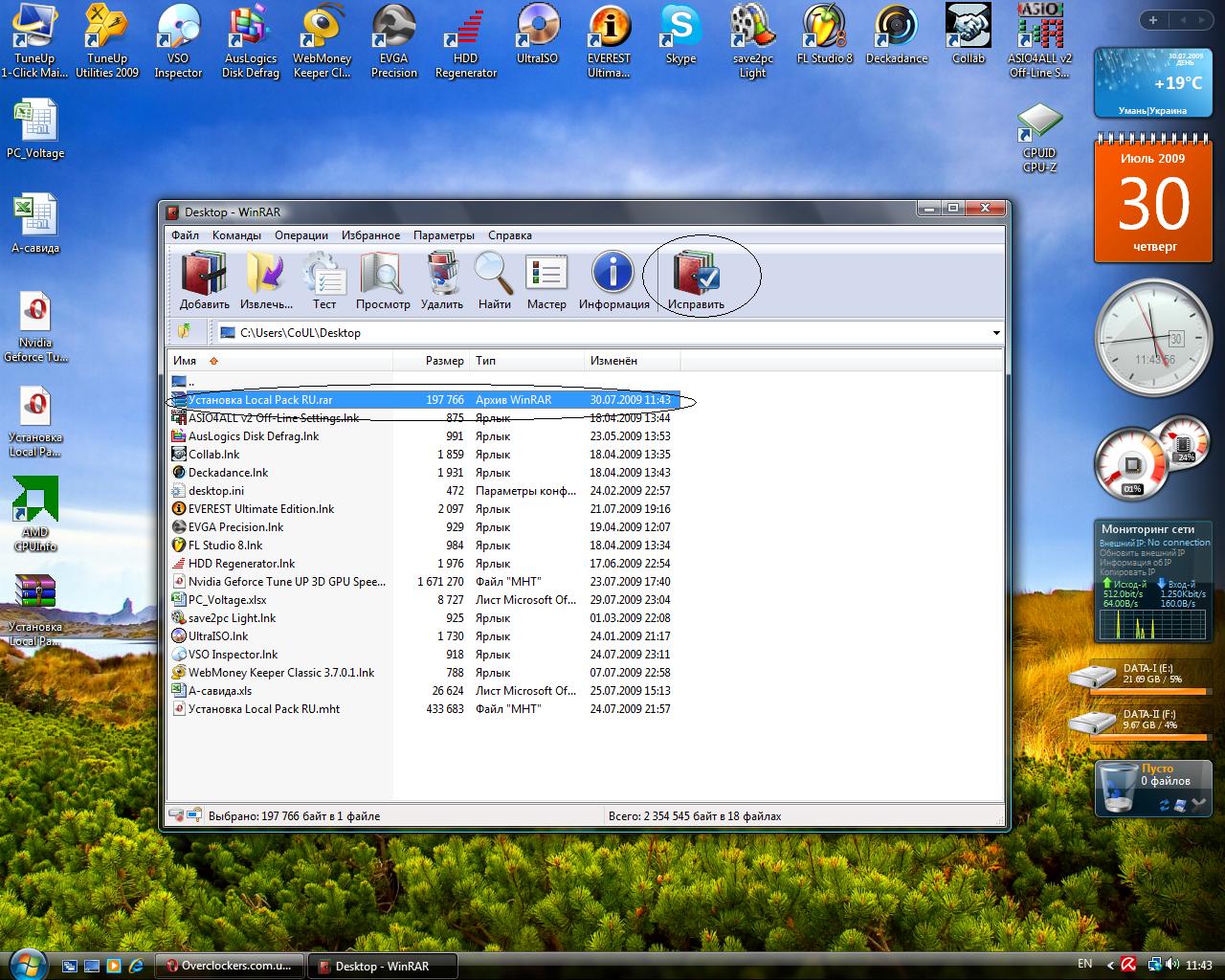Sort file list by Имя column
Viewport: 1225px width, 980px height.
[280, 361]
